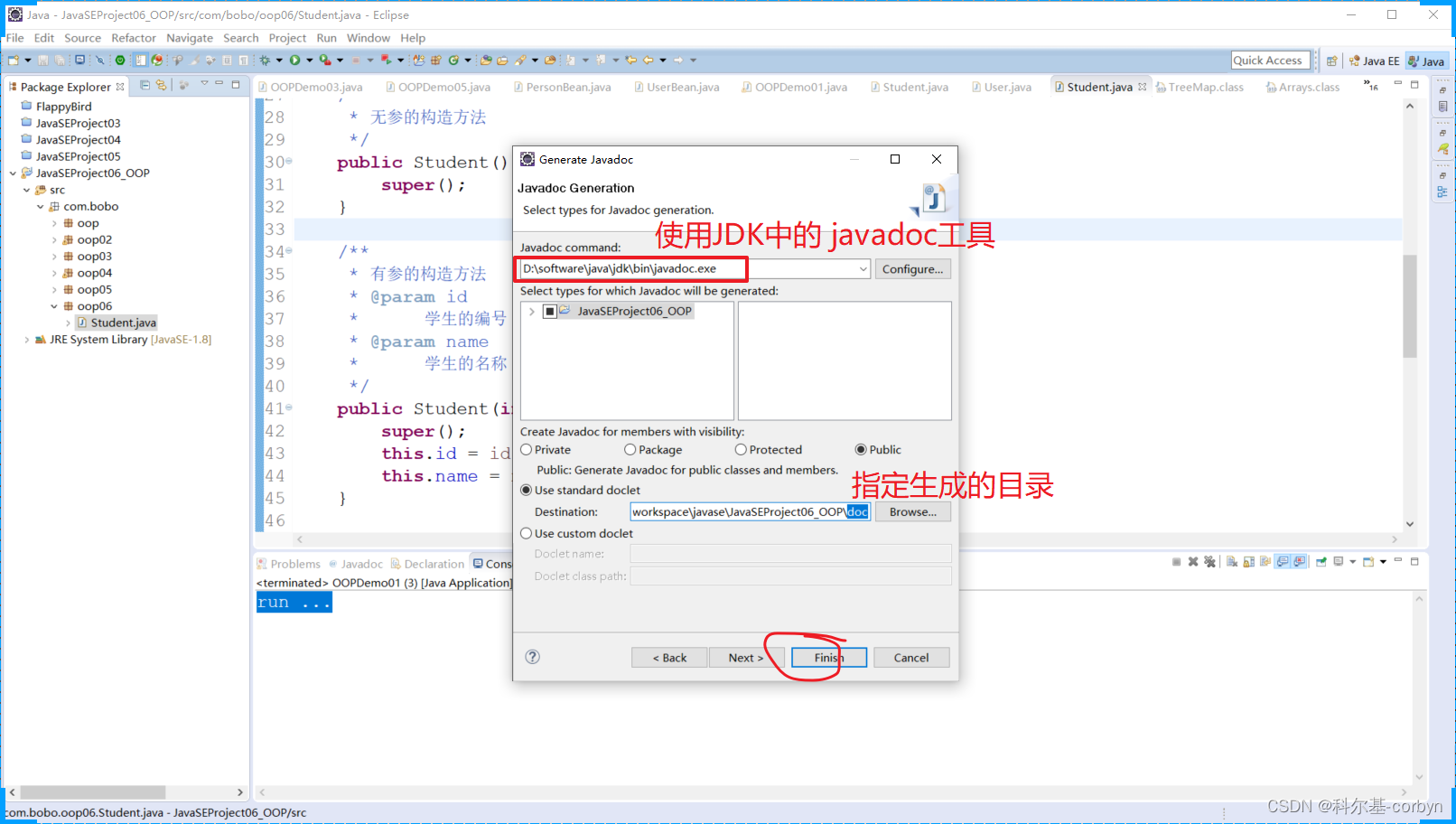The image size is (1456, 824).
Task: Collapse the oop06 package
Action: (54, 307)
